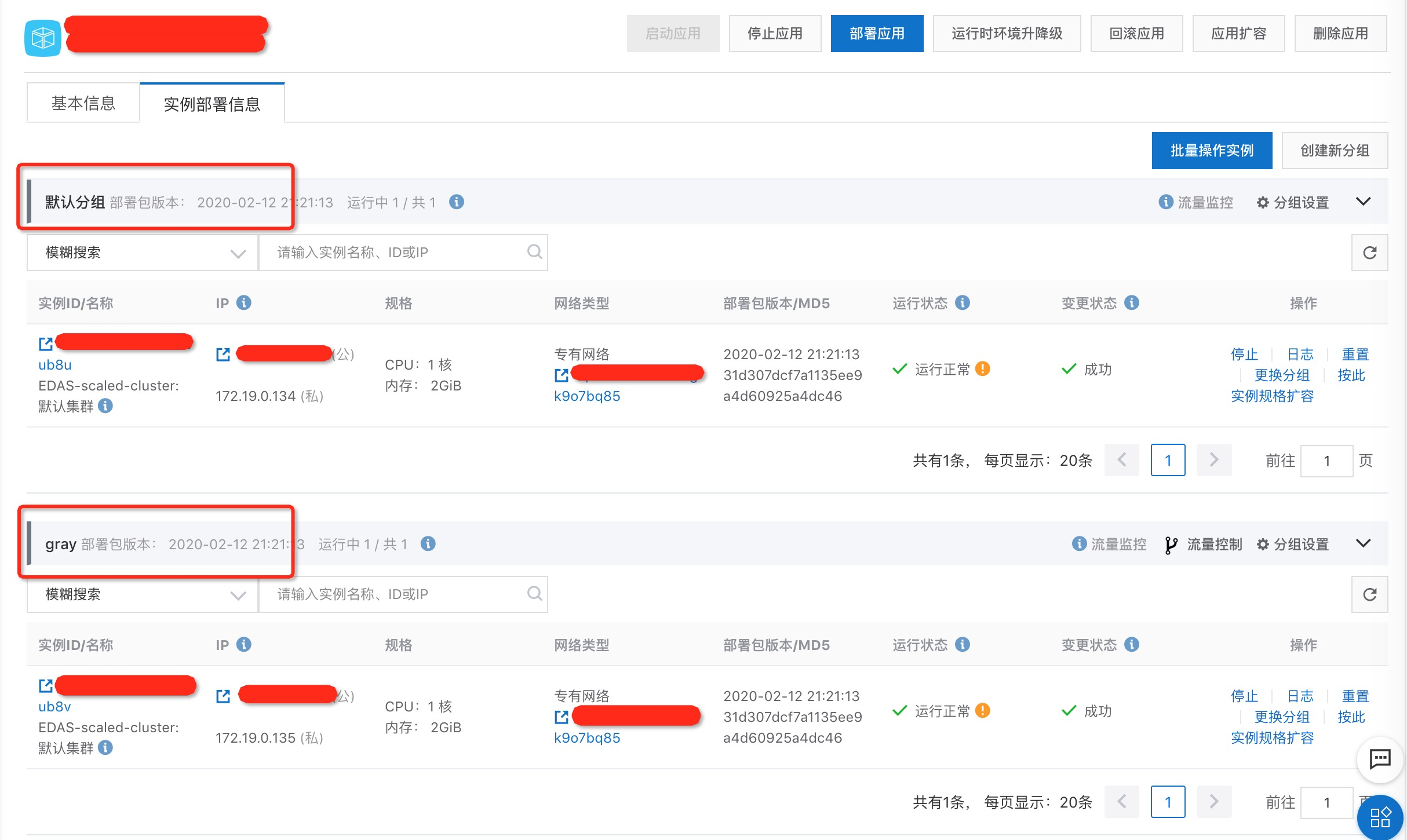Click search magnifier in default group

(x=534, y=252)
